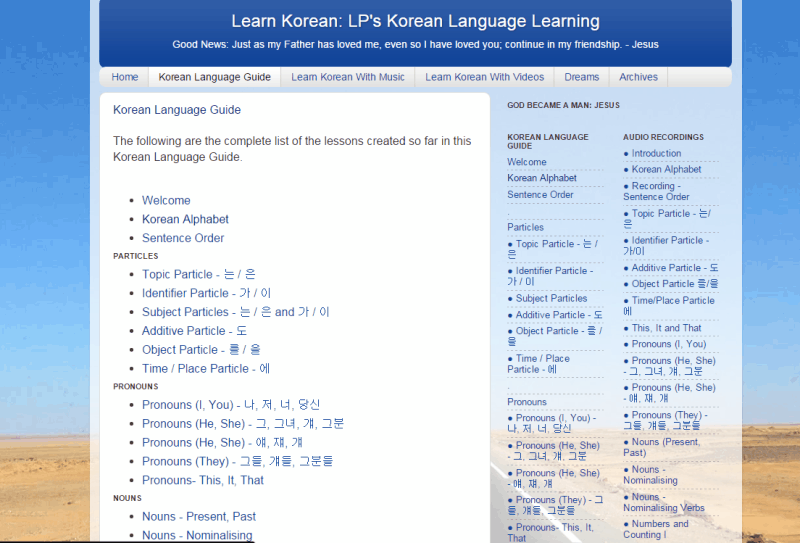This screenshot has width=800, height=543.
Task: Click Time / Place Particle in sidebar guide
Action: pyautogui.click(x=538, y=364)
